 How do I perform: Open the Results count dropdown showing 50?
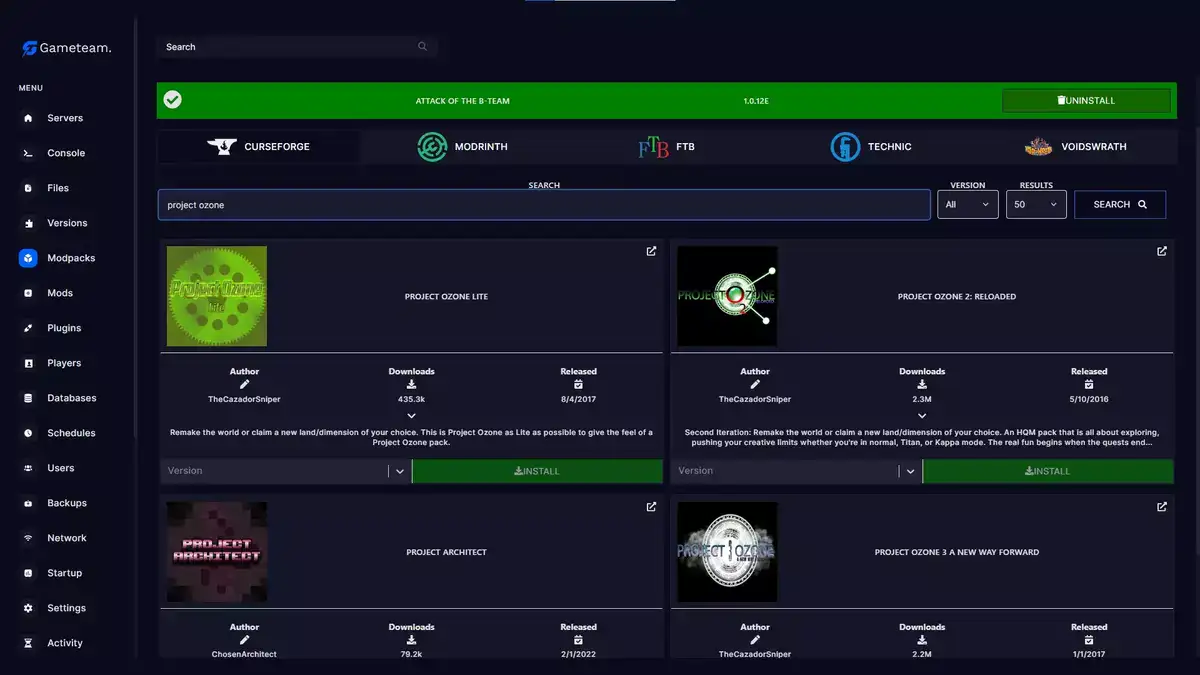click(1036, 205)
